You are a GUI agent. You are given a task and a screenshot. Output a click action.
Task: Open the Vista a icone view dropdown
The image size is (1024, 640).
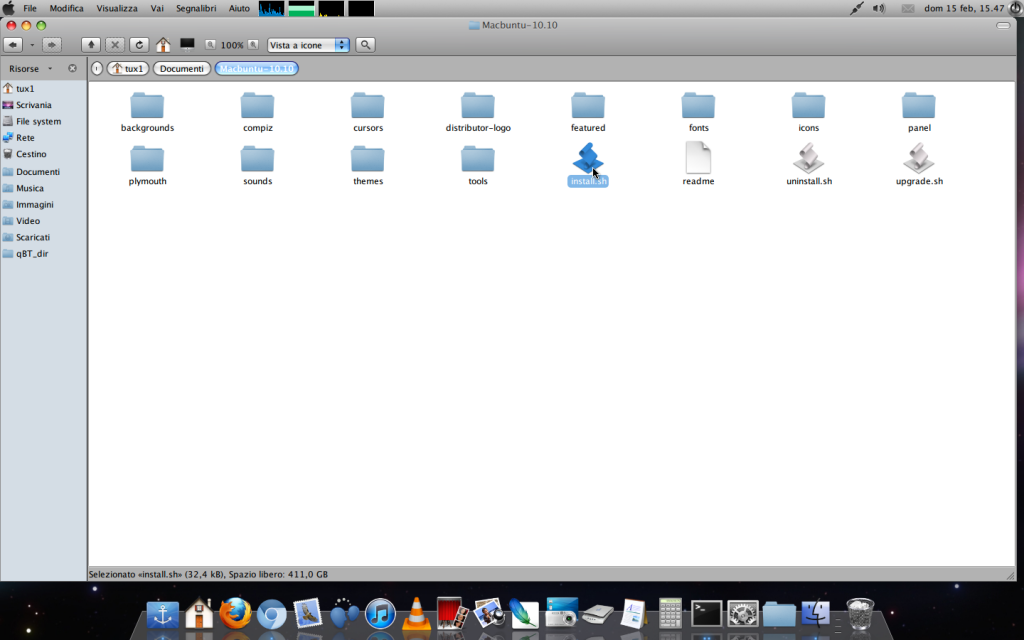click(x=309, y=45)
